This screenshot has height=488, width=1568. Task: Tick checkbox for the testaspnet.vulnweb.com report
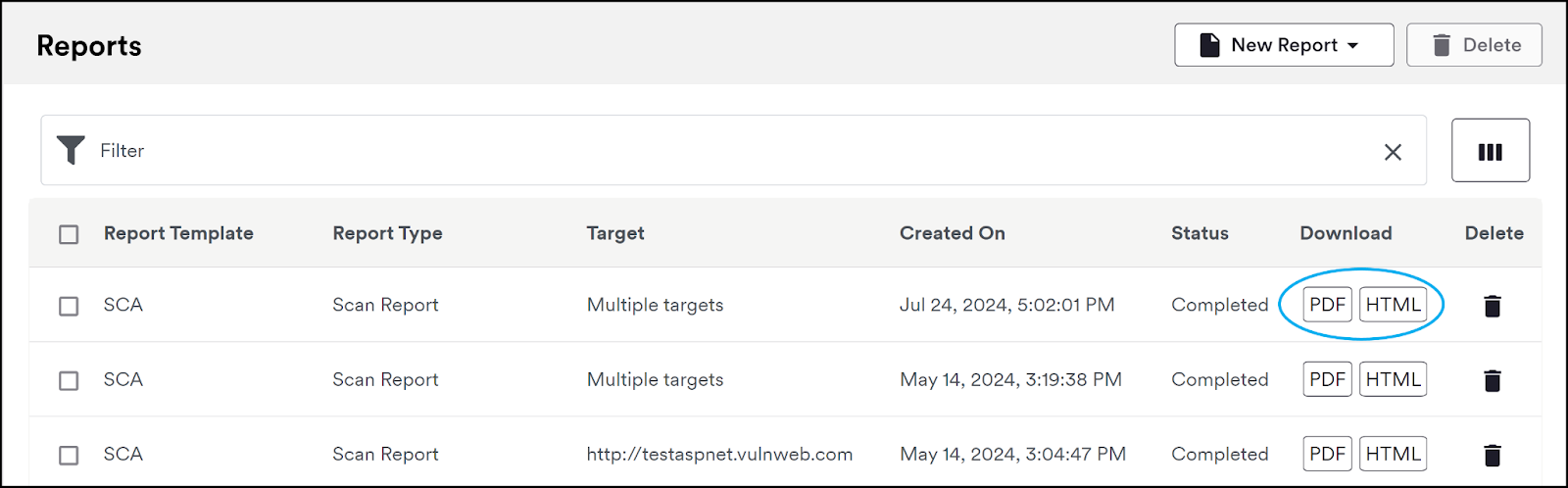[69, 455]
